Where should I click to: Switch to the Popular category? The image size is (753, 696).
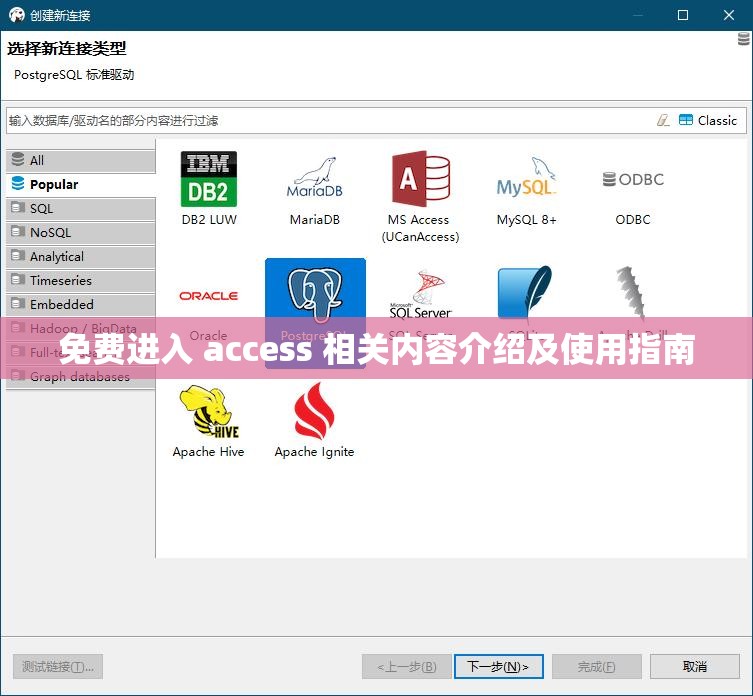[81, 184]
